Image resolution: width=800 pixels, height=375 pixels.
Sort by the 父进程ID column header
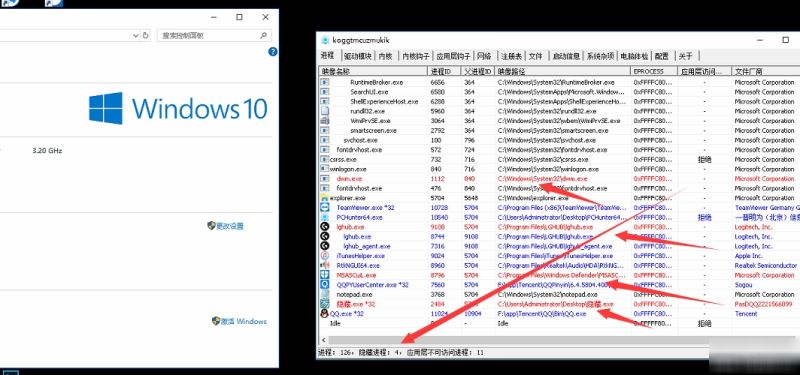pyautogui.click(x=478, y=71)
